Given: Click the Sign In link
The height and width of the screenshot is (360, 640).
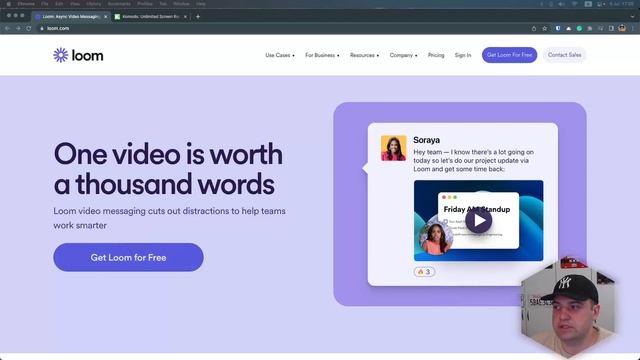Looking at the screenshot, I should 463,55.
